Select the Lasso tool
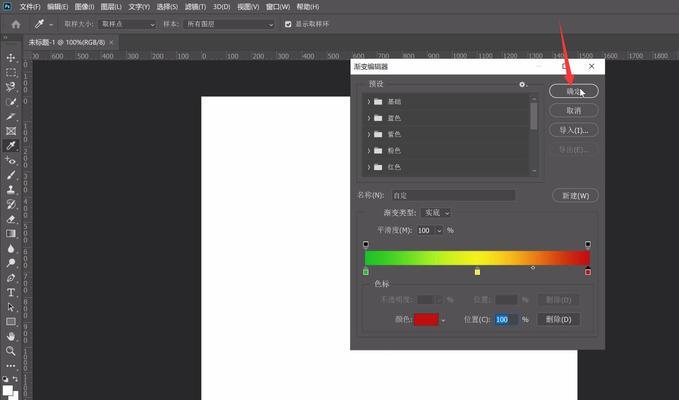This screenshot has height=400, width=679. (x=11, y=87)
